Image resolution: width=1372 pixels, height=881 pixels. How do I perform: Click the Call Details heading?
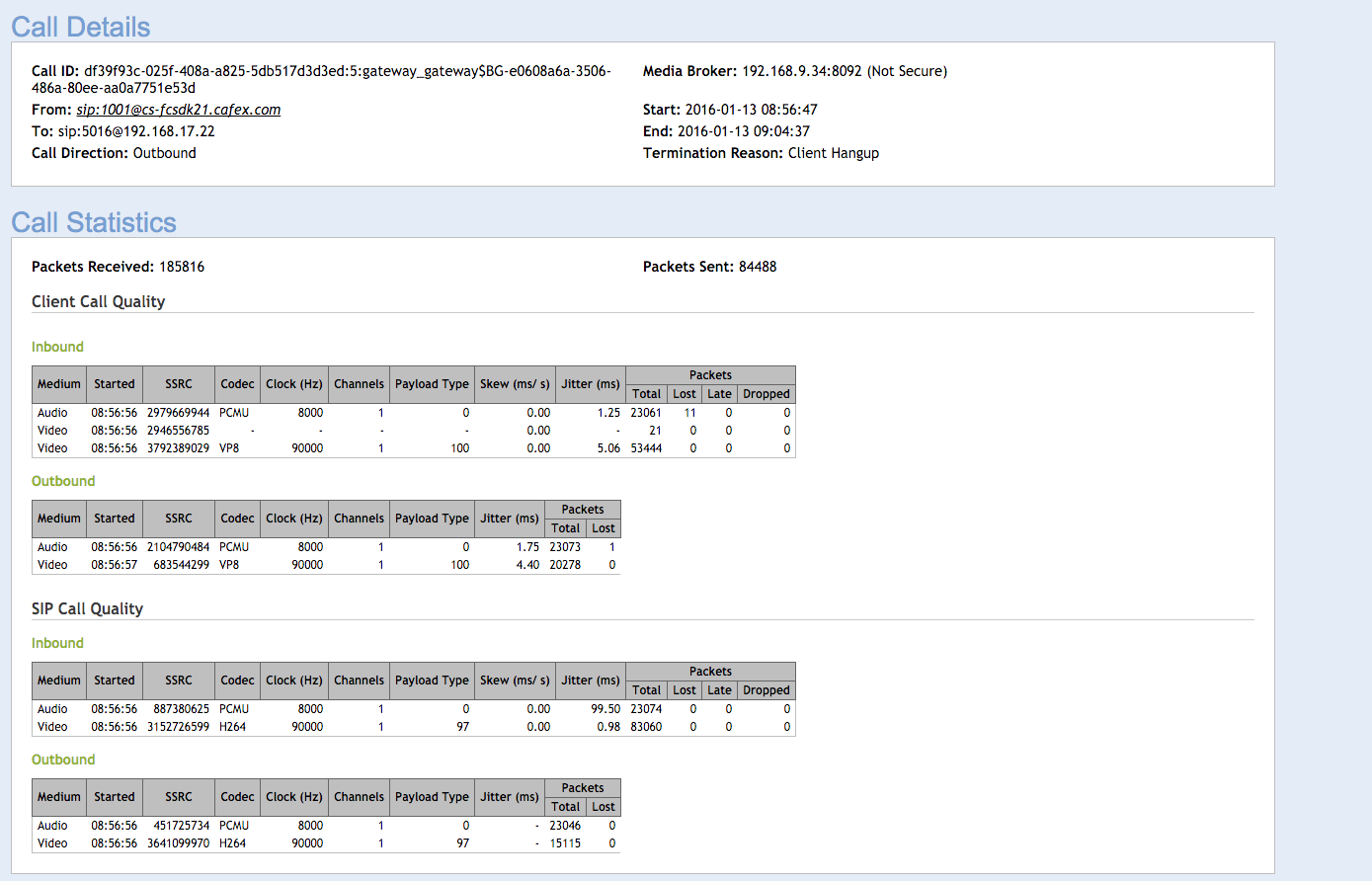point(81,27)
